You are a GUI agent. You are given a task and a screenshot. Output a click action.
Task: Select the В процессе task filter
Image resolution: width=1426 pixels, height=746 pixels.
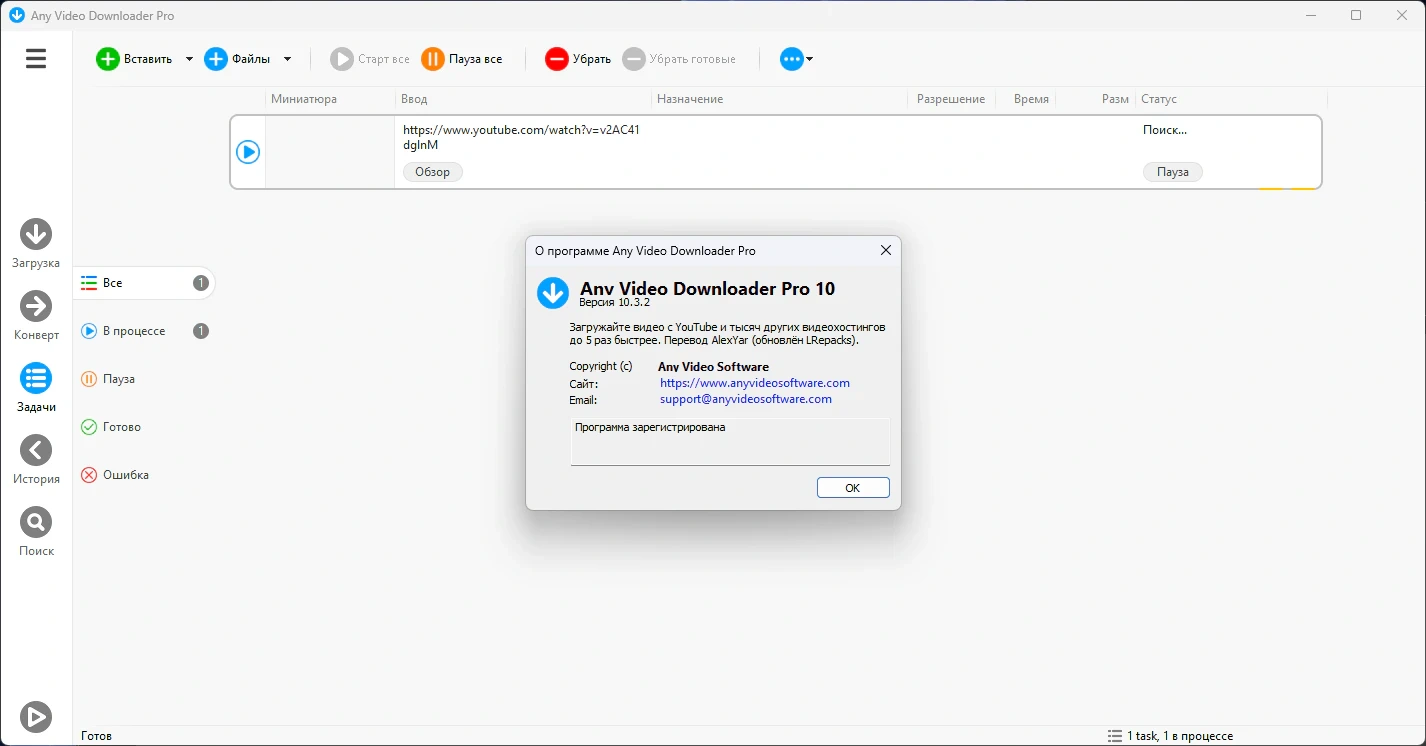click(x=145, y=331)
